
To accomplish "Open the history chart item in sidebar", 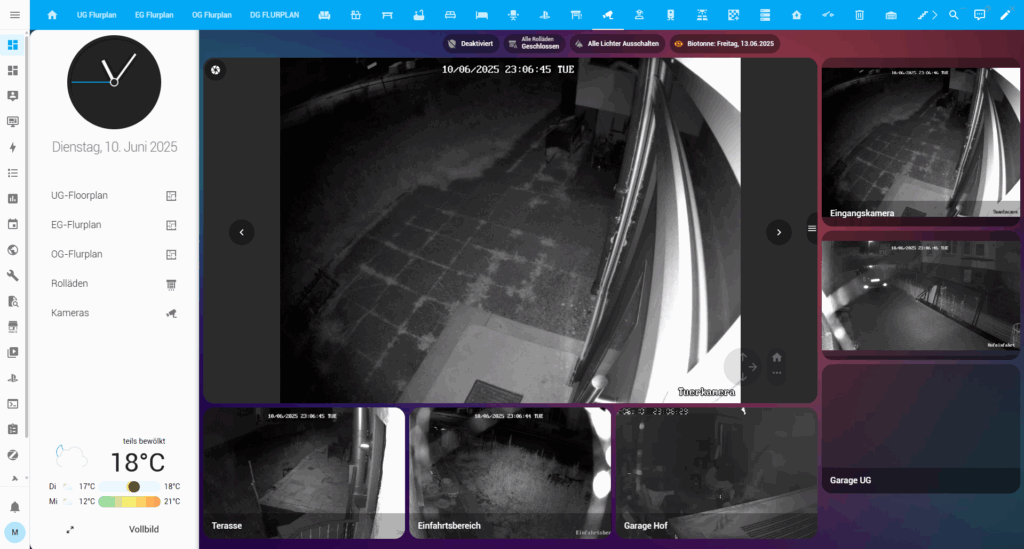I will 12,198.
